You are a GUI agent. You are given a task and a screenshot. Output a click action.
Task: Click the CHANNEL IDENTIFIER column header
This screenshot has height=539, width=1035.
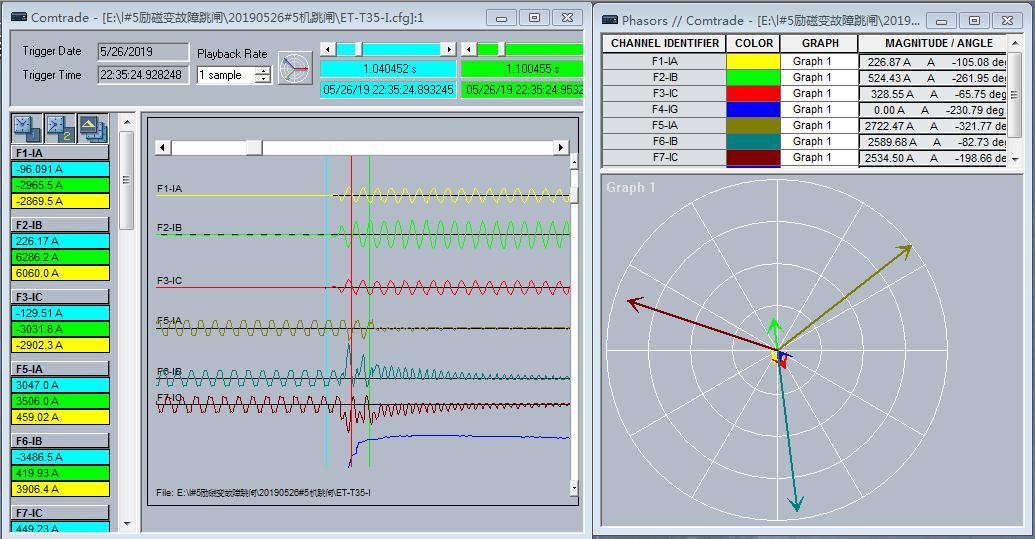click(664, 44)
